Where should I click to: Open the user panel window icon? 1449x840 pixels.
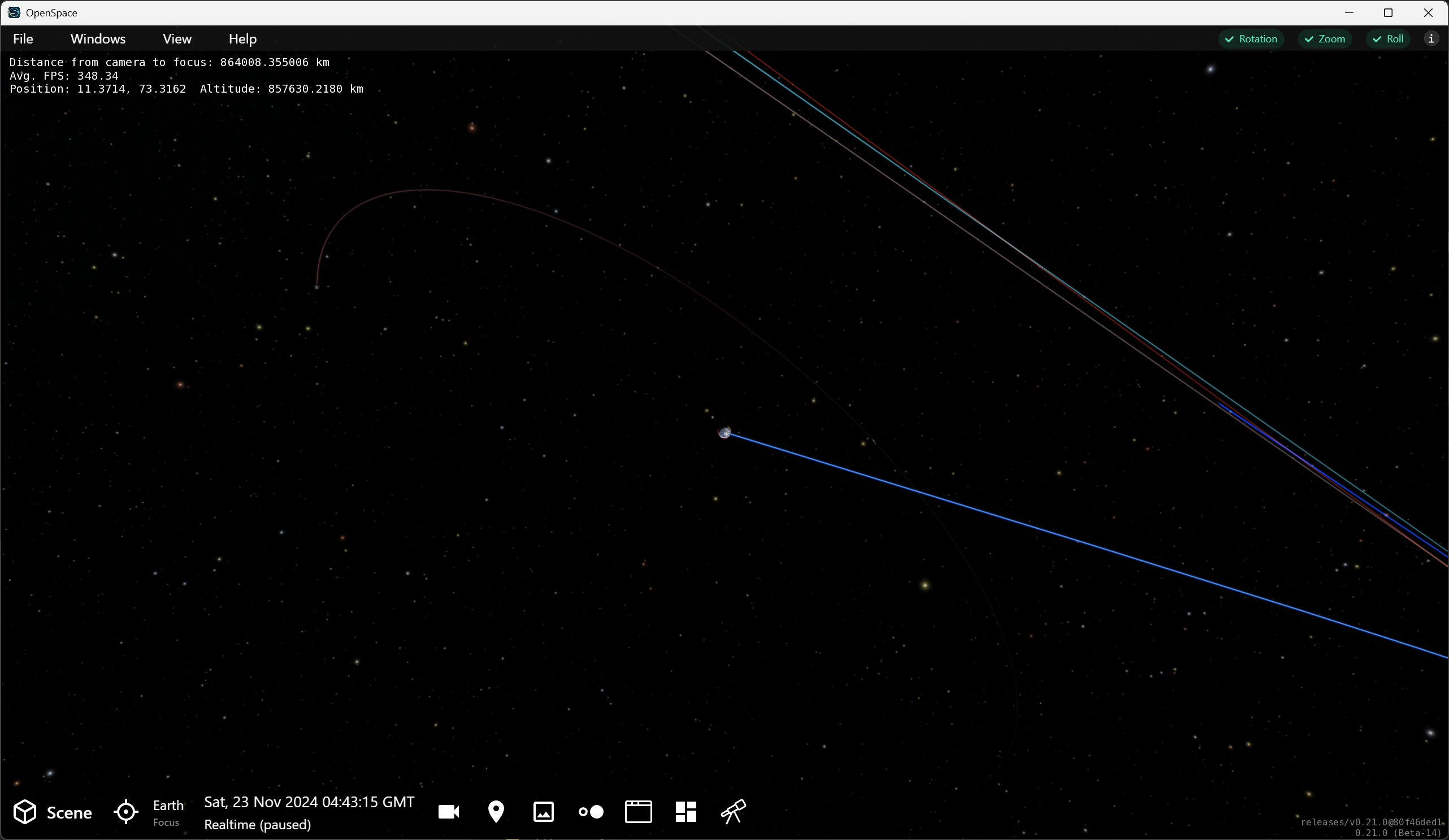click(638, 812)
